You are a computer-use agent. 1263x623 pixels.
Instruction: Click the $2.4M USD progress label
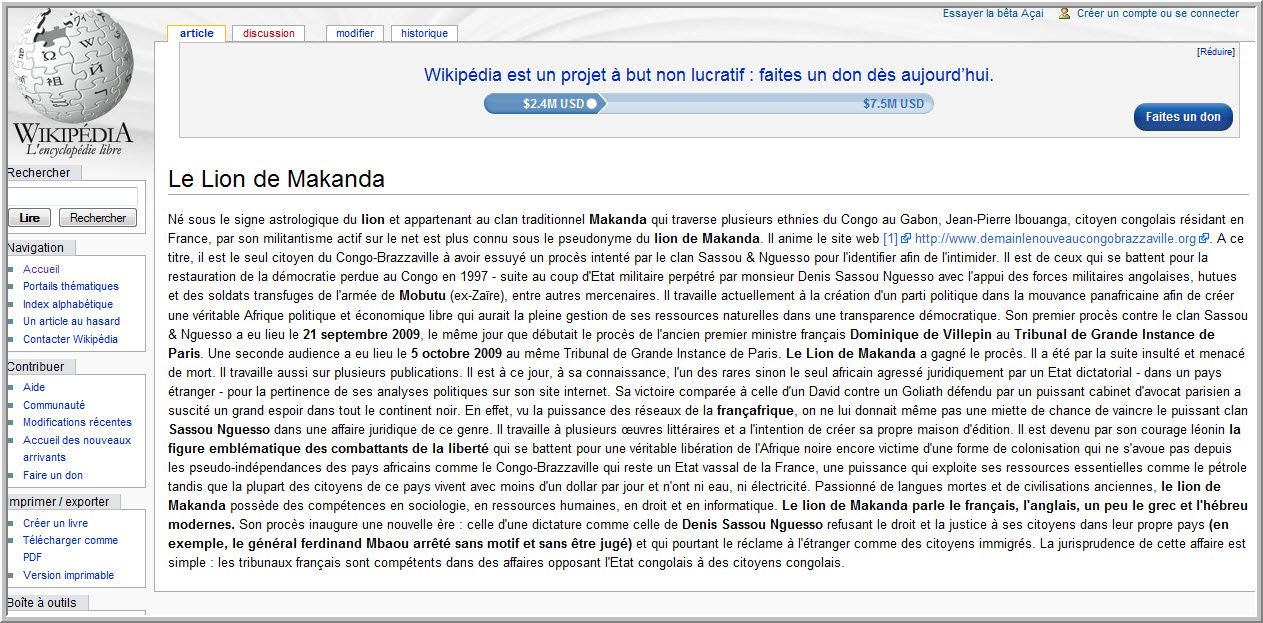pyautogui.click(x=553, y=103)
